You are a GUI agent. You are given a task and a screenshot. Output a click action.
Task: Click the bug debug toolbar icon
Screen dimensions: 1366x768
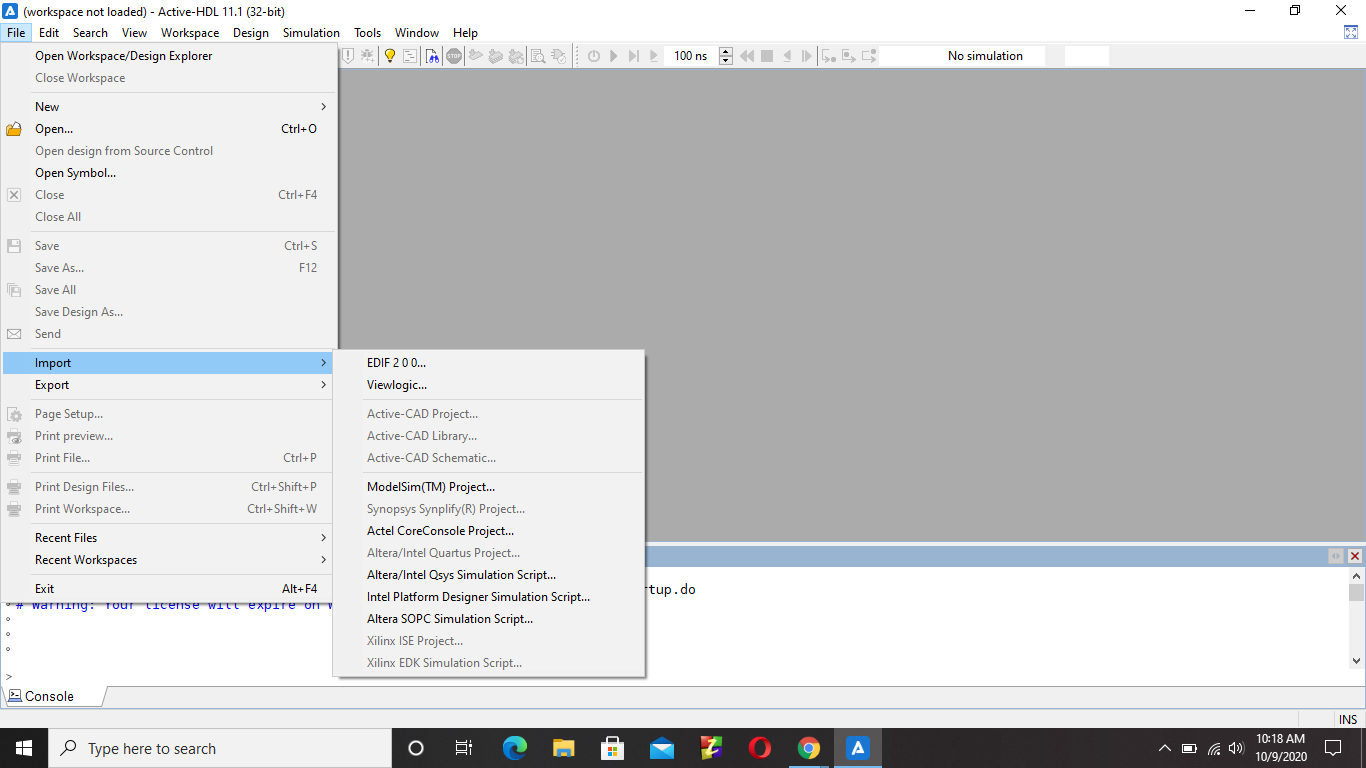click(368, 56)
